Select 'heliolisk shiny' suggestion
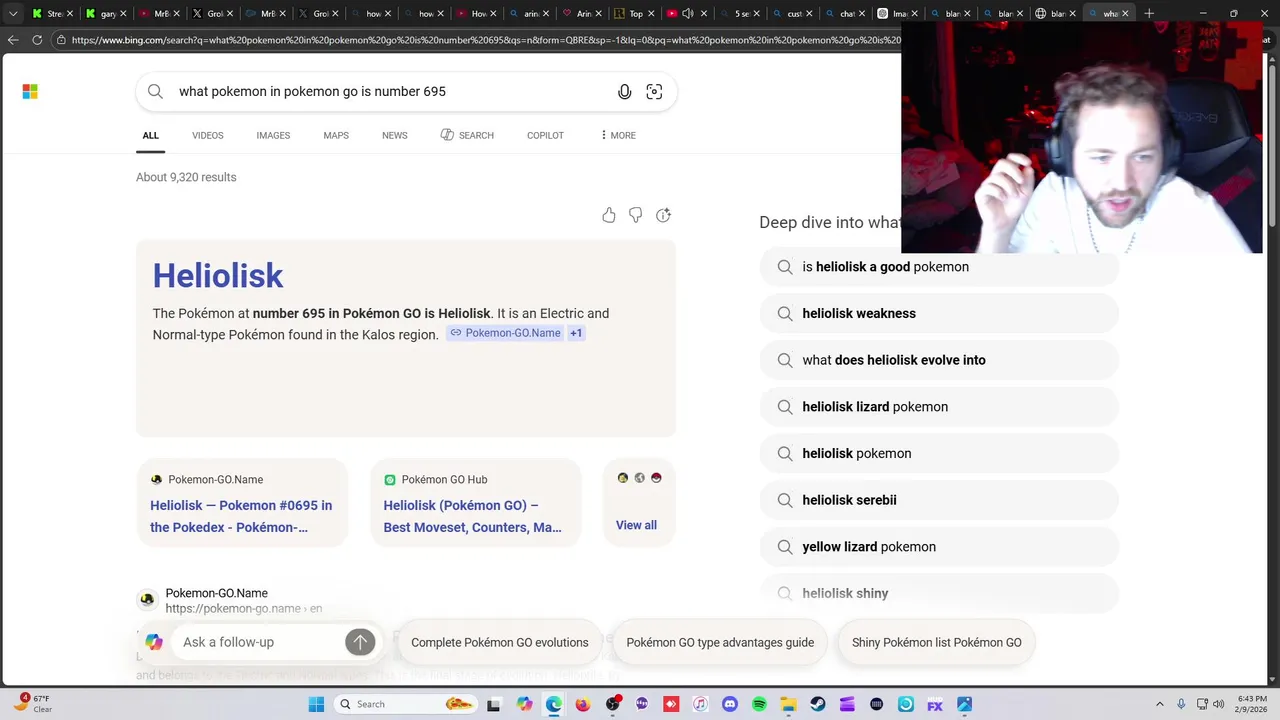Image resolution: width=1280 pixels, height=720 pixels. click(939, 593)
